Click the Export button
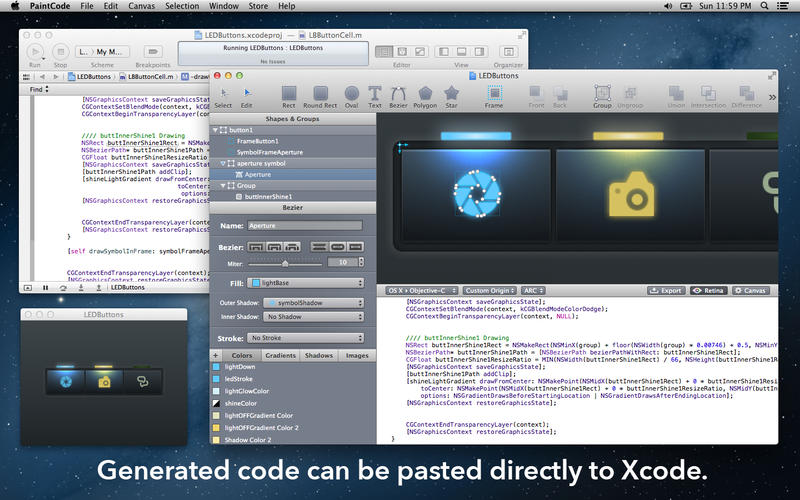 tap(666, 290)
